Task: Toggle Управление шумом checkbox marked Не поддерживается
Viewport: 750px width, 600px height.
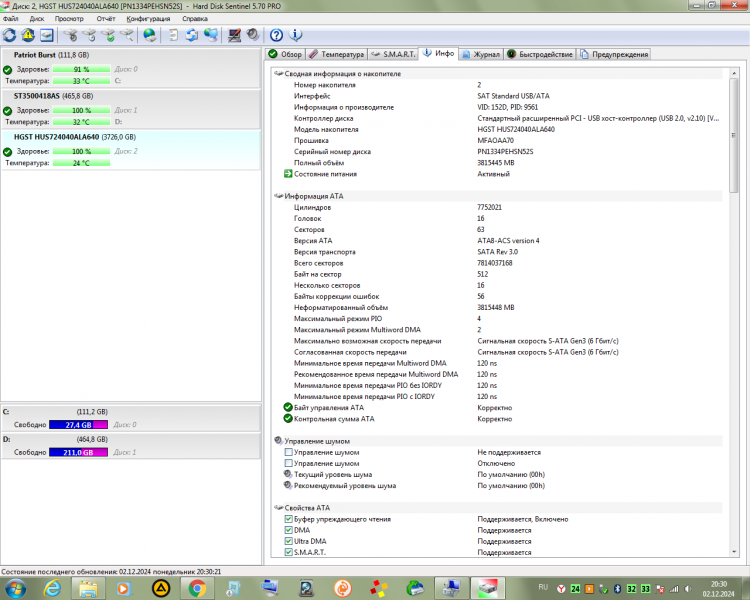Action: click(288, 452)
